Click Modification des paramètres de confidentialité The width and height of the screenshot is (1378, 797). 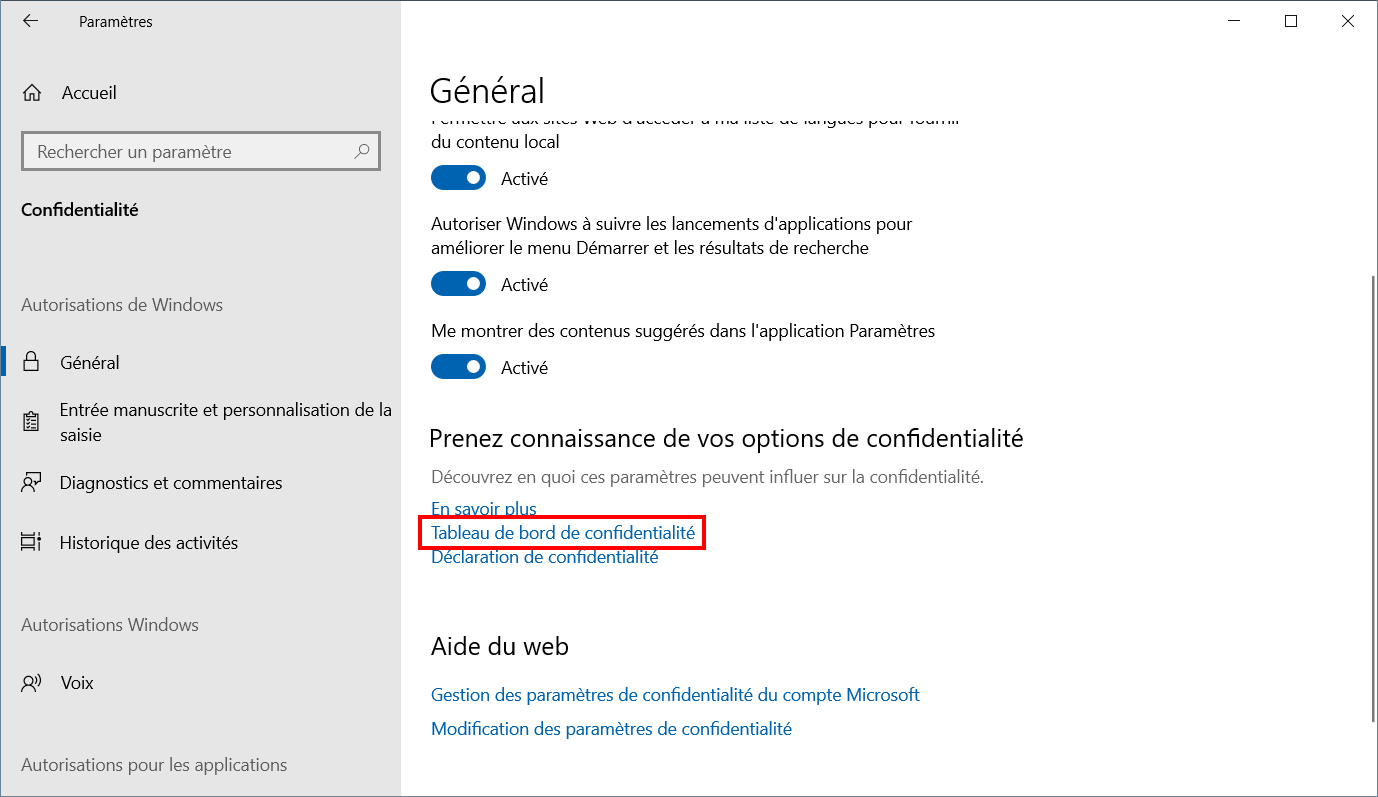click(x=611, y=729)
